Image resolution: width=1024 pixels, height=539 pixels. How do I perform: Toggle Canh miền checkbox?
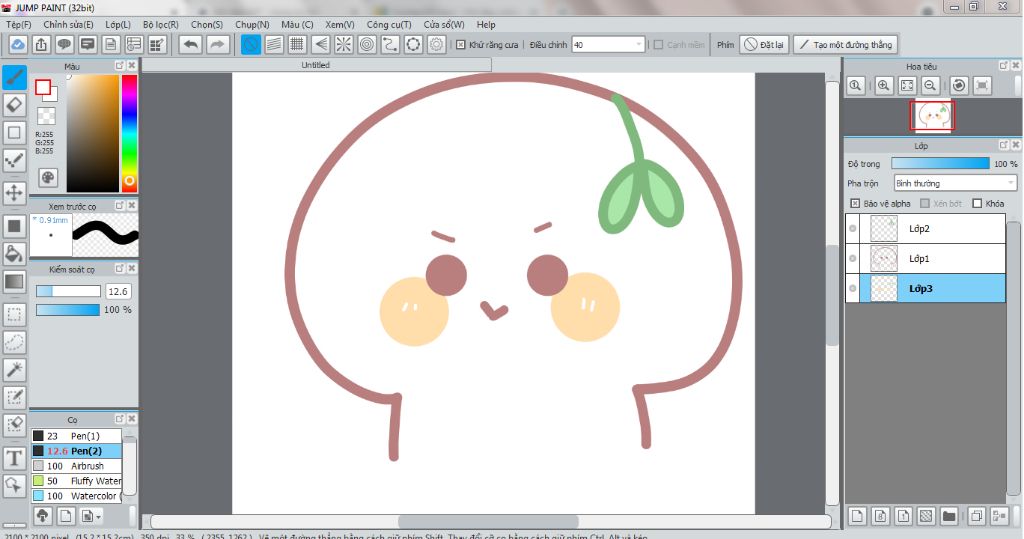(x=658, y=44)
